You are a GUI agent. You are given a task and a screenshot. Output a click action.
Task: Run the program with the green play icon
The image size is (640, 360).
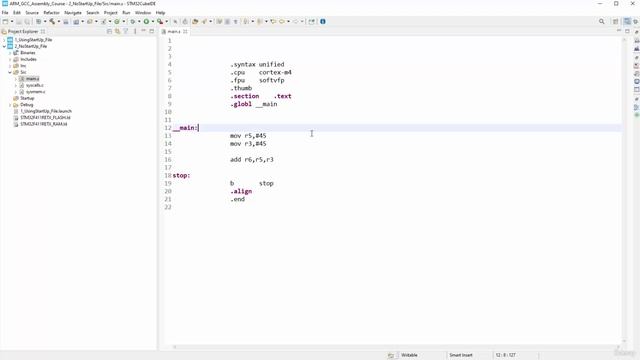pyautogui.click(x=146, y=22)
